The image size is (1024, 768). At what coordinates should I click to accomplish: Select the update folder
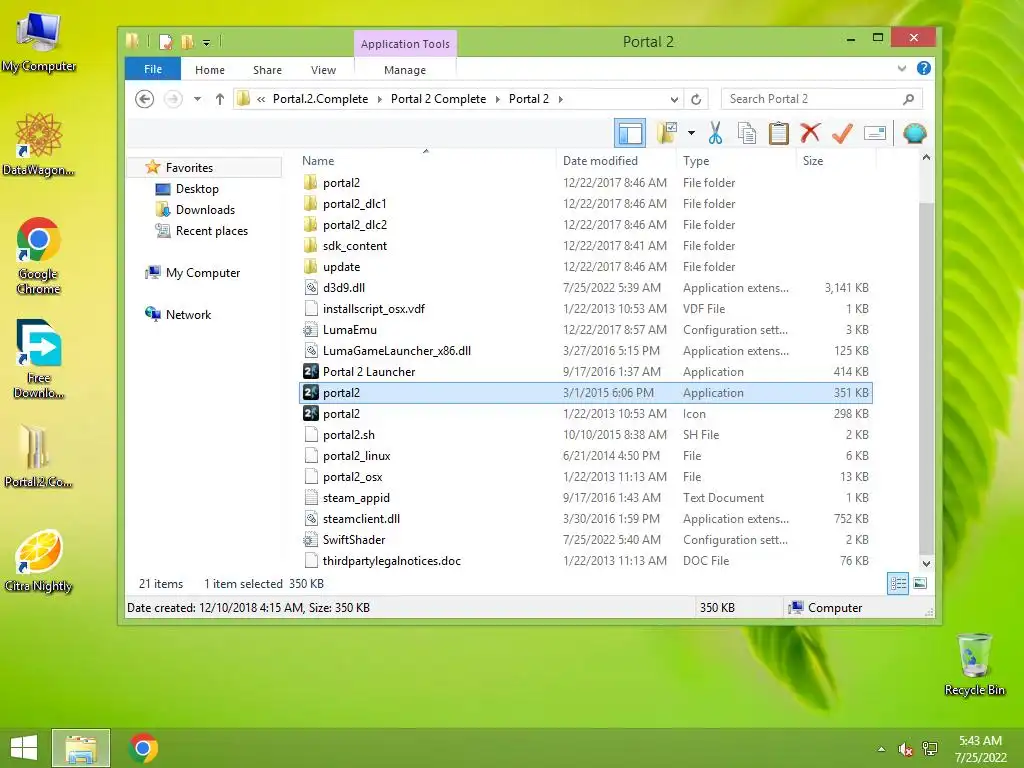pos(586,266)
